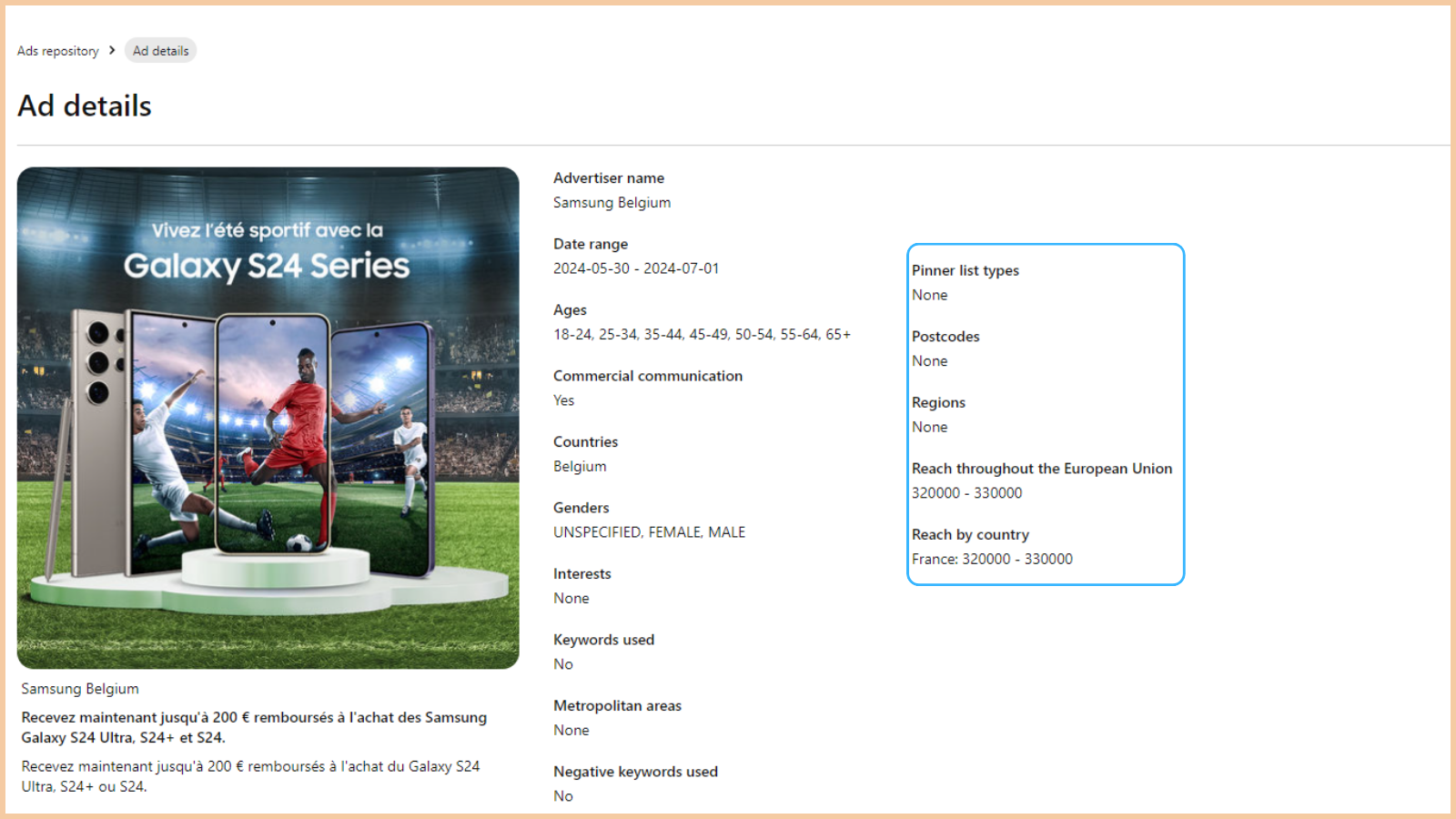The width and height of the screenshot is (1456, 819).
Task: Click the breadcrumb chevron separator arrow
Action: coord(112,50)
